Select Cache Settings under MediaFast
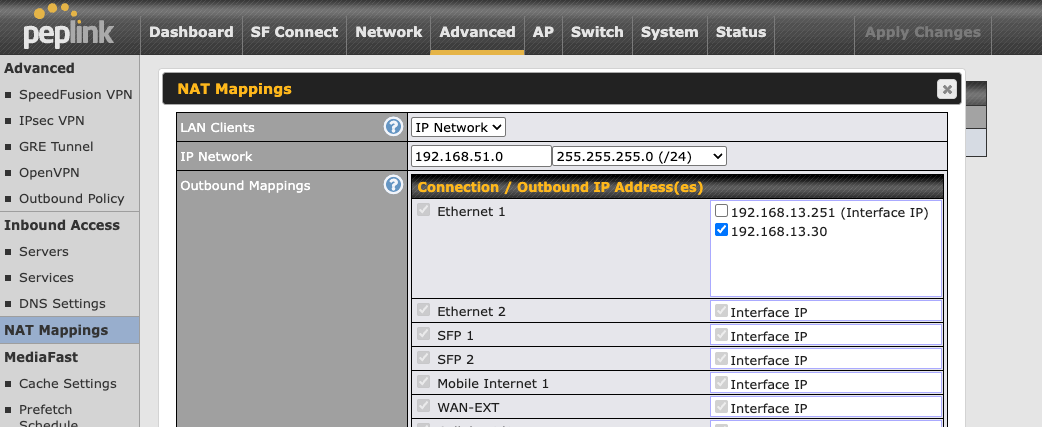The width and height of the screenshot is (1042, 427). 67,383
